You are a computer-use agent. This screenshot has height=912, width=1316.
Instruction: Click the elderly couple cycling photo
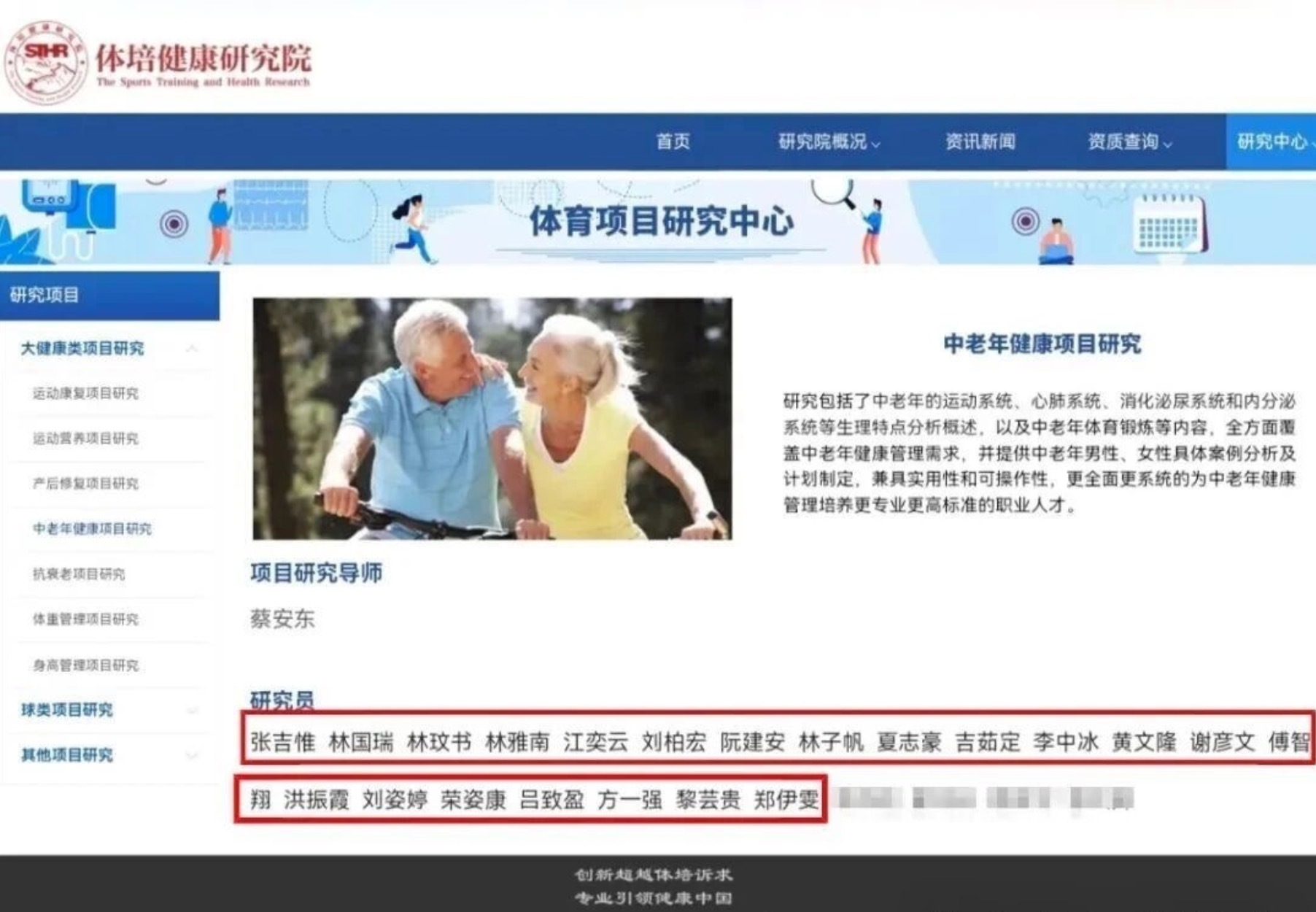pyautogui.click(x=492, y=419)
